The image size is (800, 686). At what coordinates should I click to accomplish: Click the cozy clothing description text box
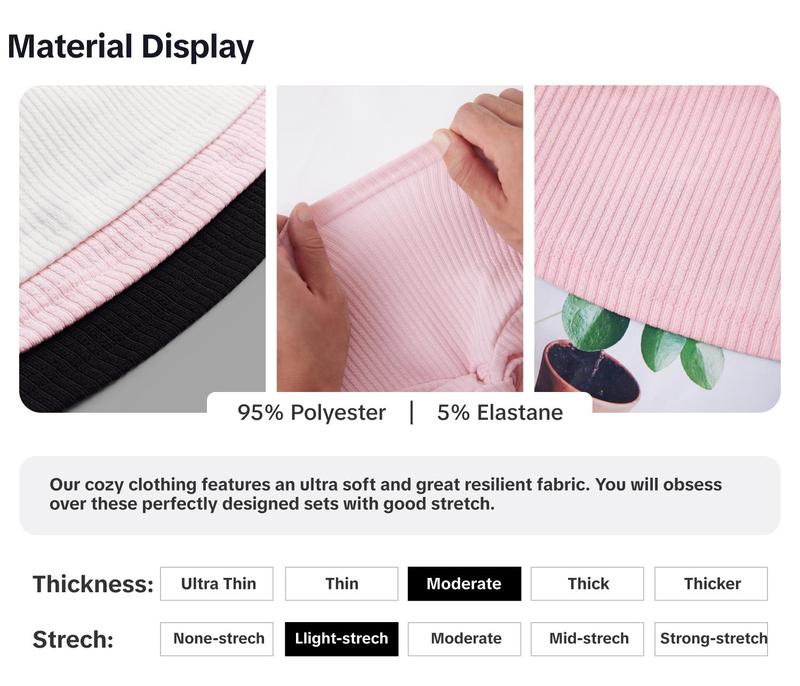click(x=400, y=495)
